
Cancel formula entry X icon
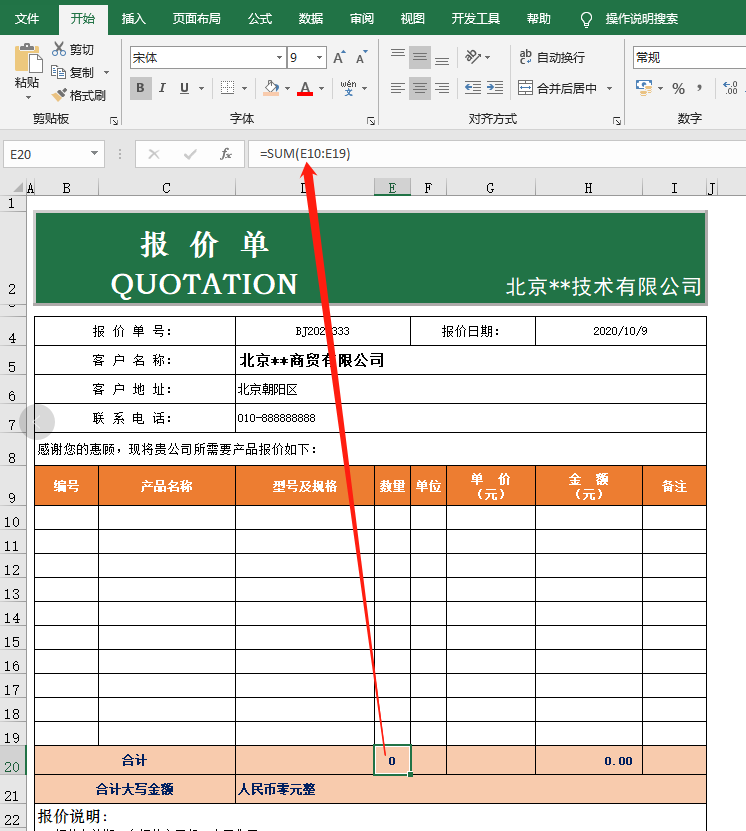pos(154,154)
